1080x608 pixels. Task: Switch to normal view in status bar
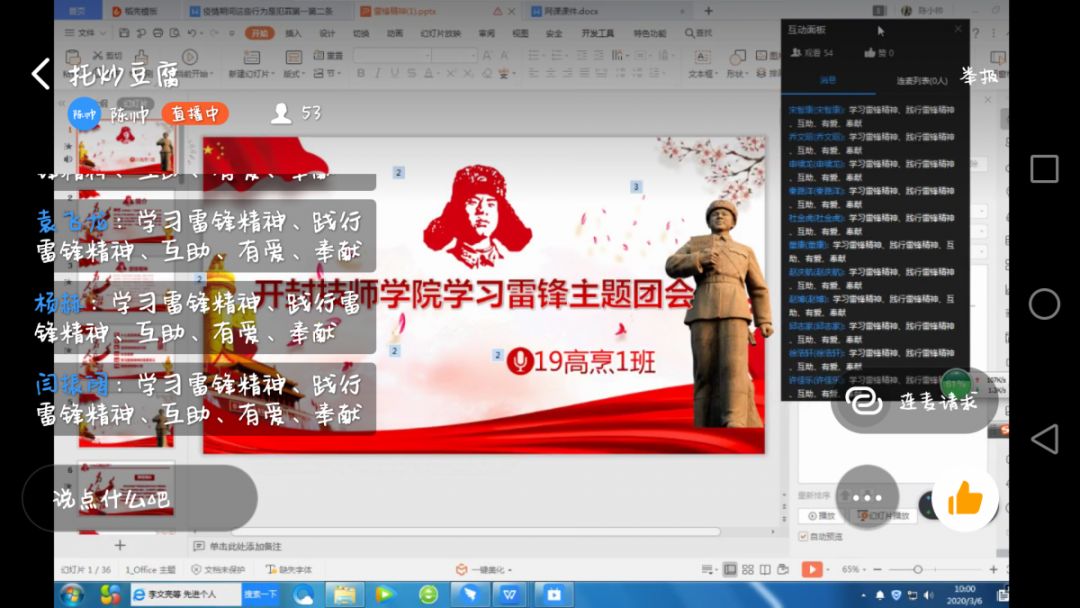click(729, 569)
